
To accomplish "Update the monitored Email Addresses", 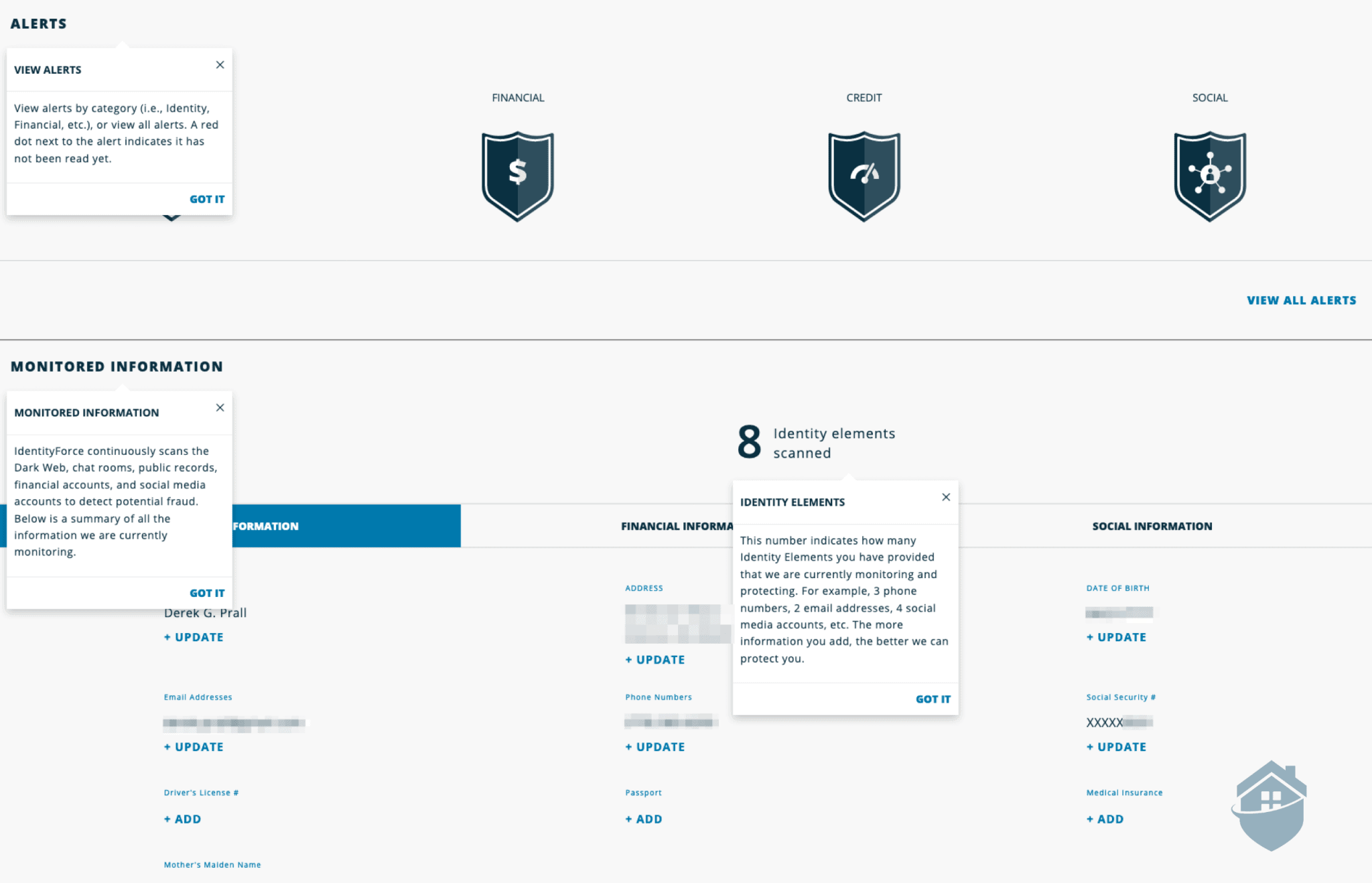I will click(x=193, y=746).
